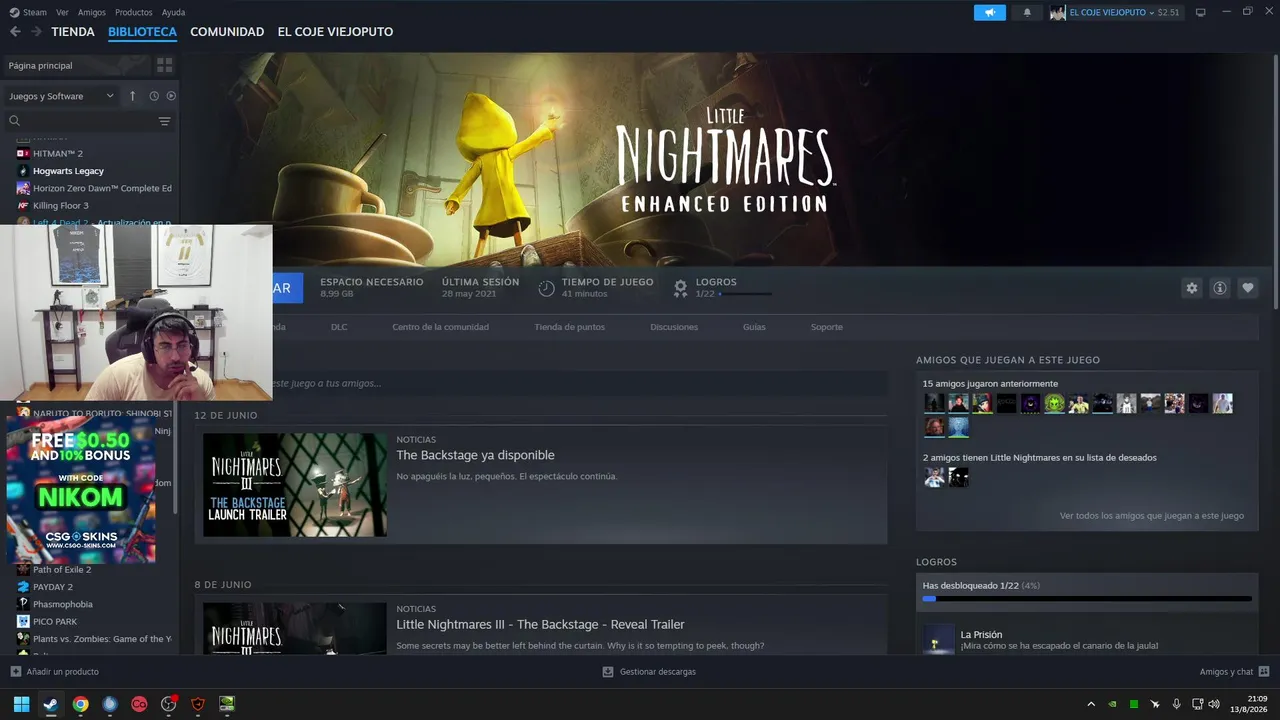
Task: Open the Guías tab
Action: click(x=754, y=327)
